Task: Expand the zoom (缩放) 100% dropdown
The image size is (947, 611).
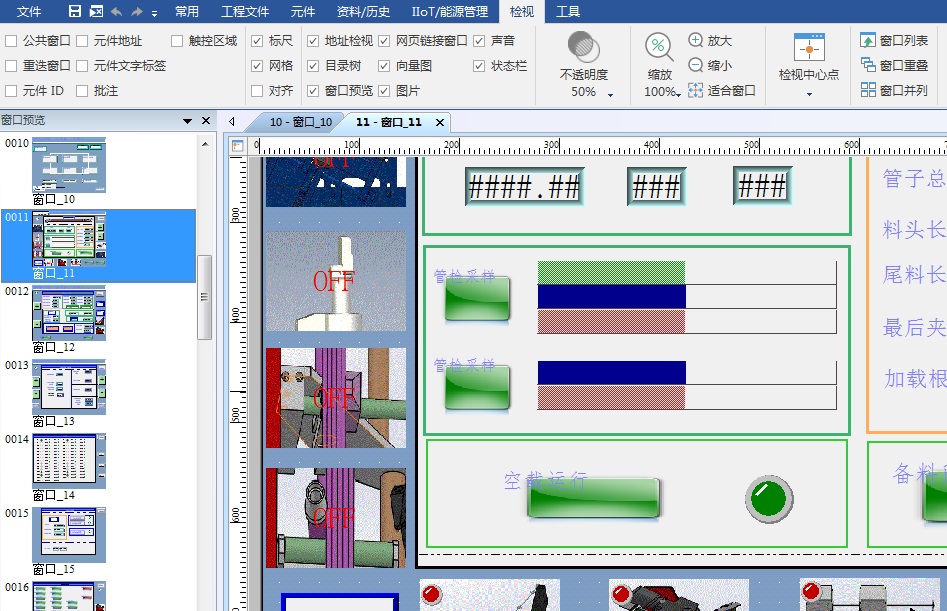Action: tap(679, 94)
